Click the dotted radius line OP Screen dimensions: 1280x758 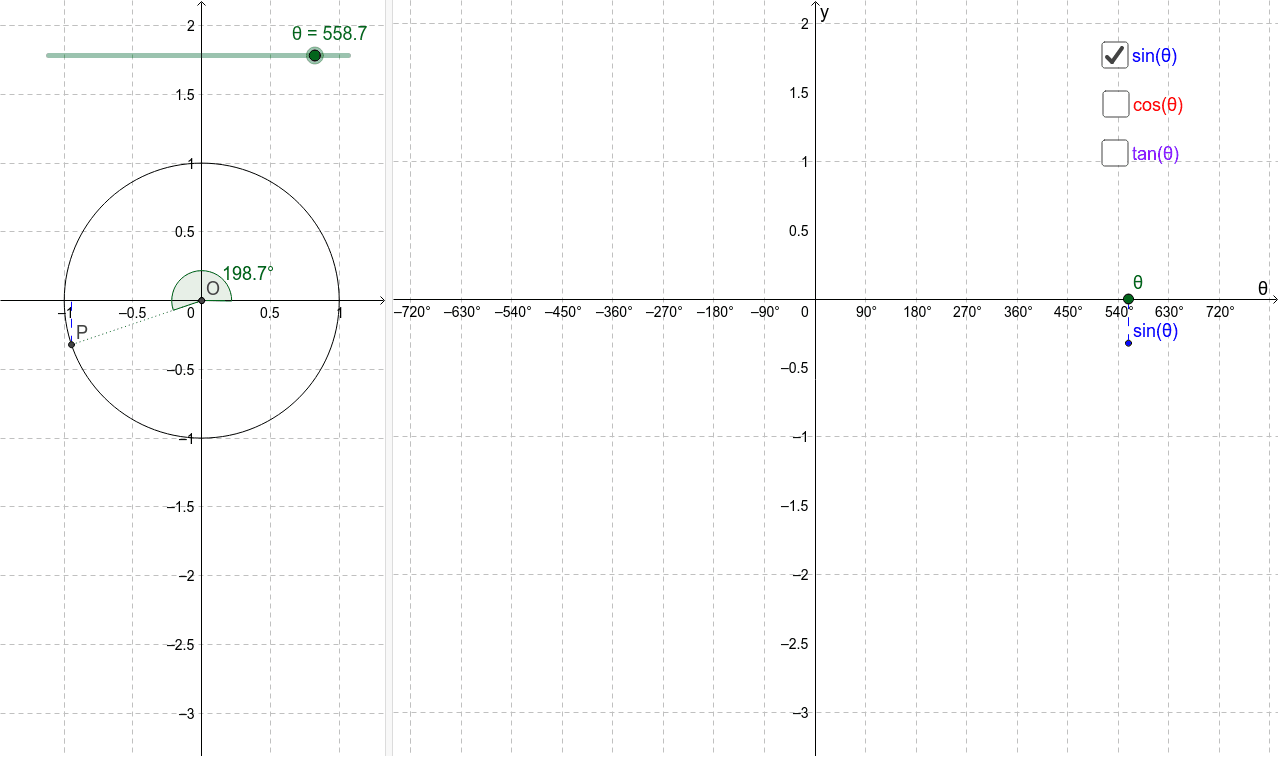coord(136,322)
